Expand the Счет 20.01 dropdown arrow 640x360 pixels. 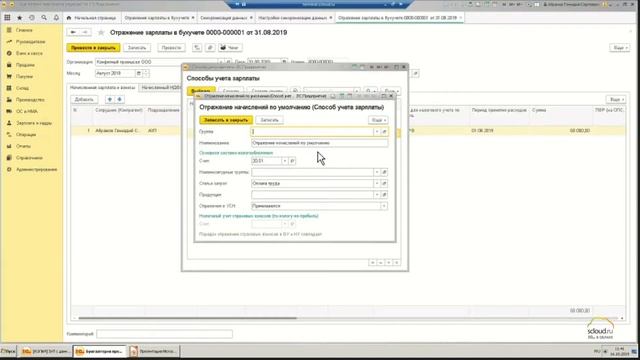285,161
